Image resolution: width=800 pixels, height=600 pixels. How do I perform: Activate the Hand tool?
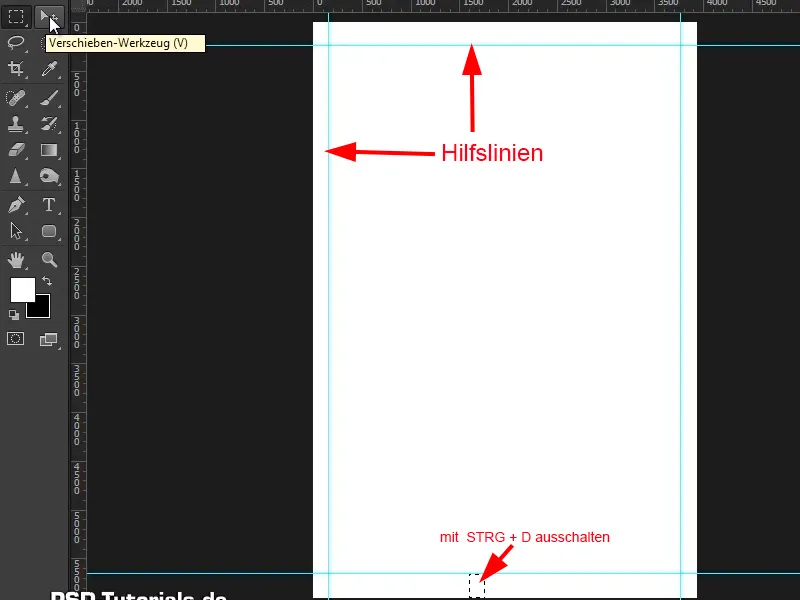pos(16,260)
